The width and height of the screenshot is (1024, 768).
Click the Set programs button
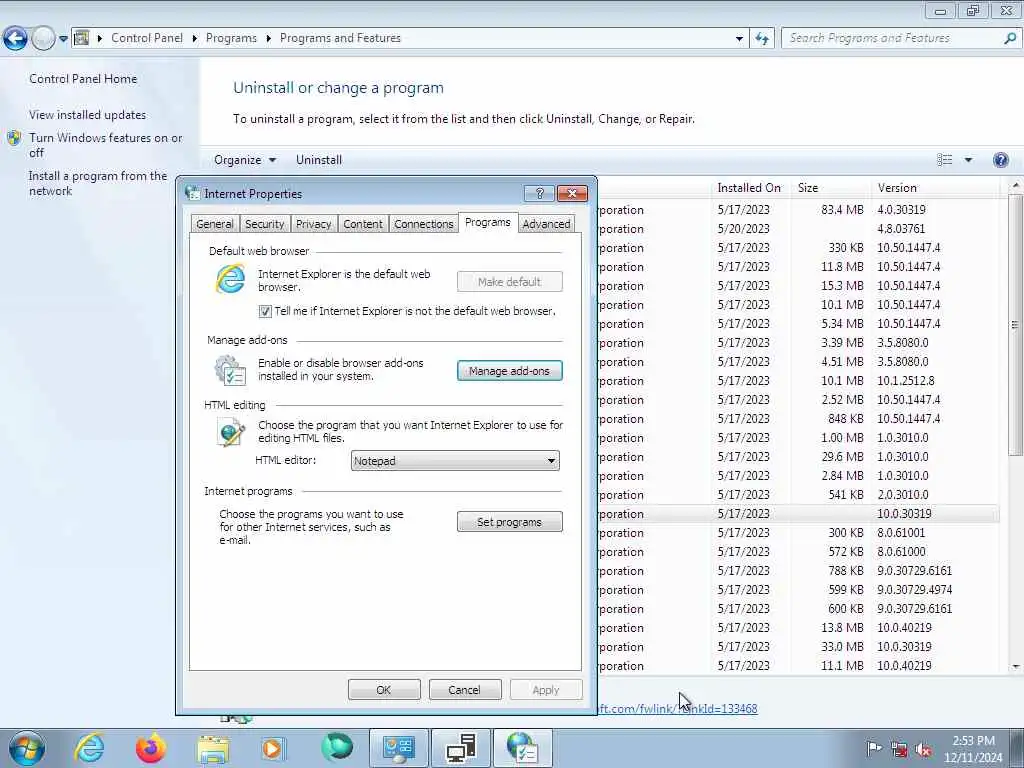(509, 522)
